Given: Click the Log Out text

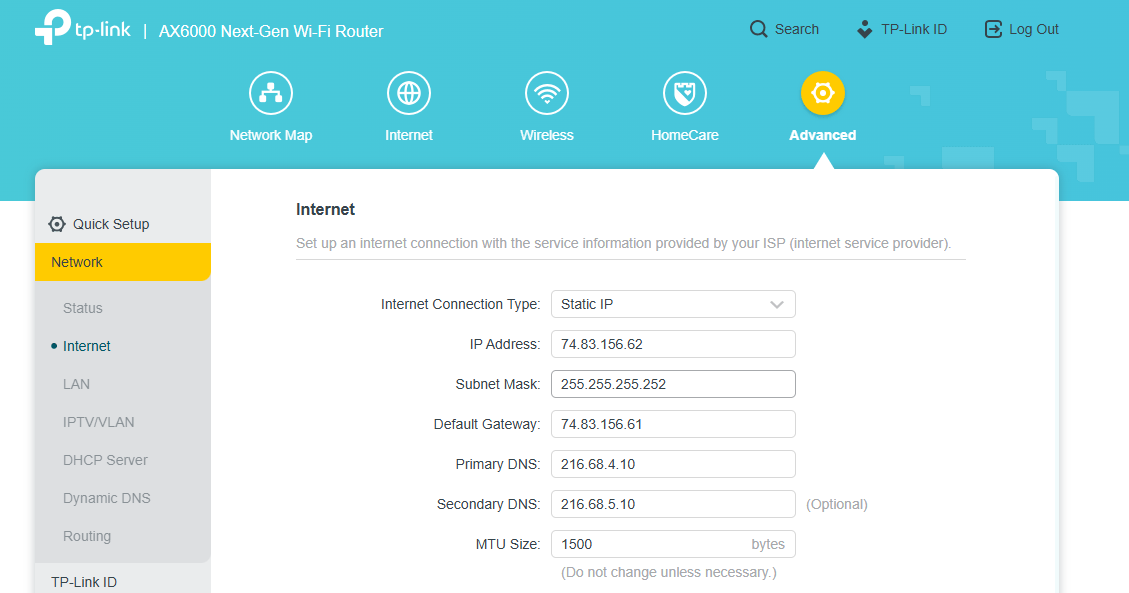Looking at the screenshot, I should pos(1034,30).
